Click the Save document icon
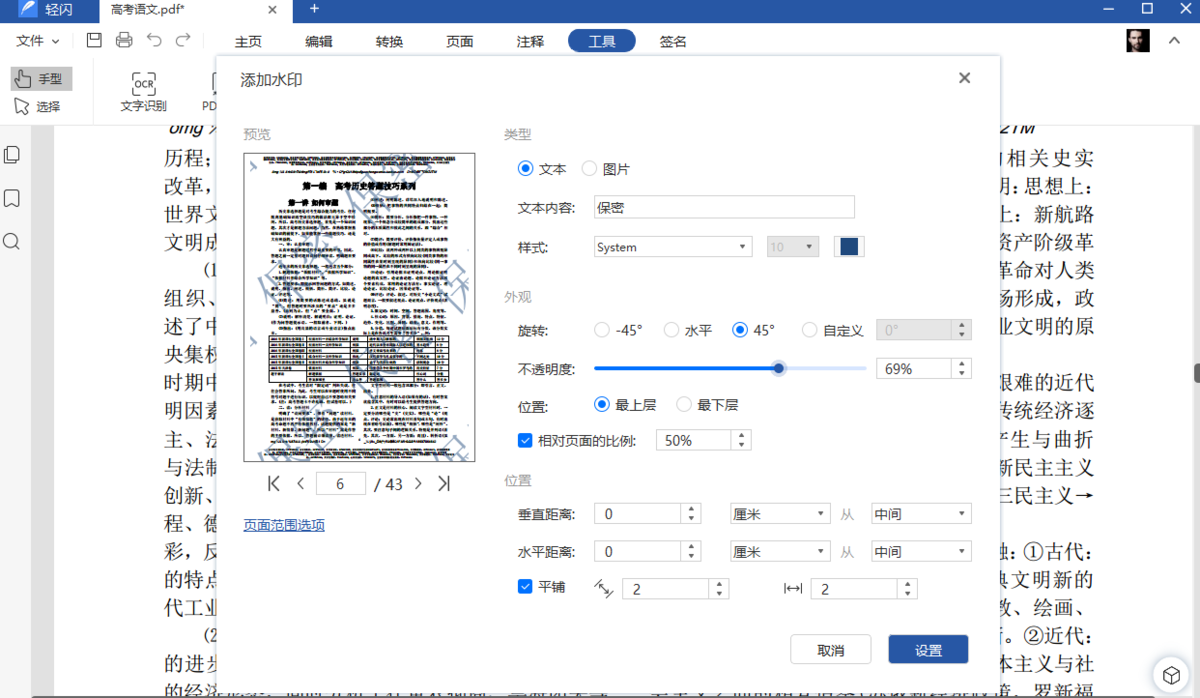 [x=93, y=40]
